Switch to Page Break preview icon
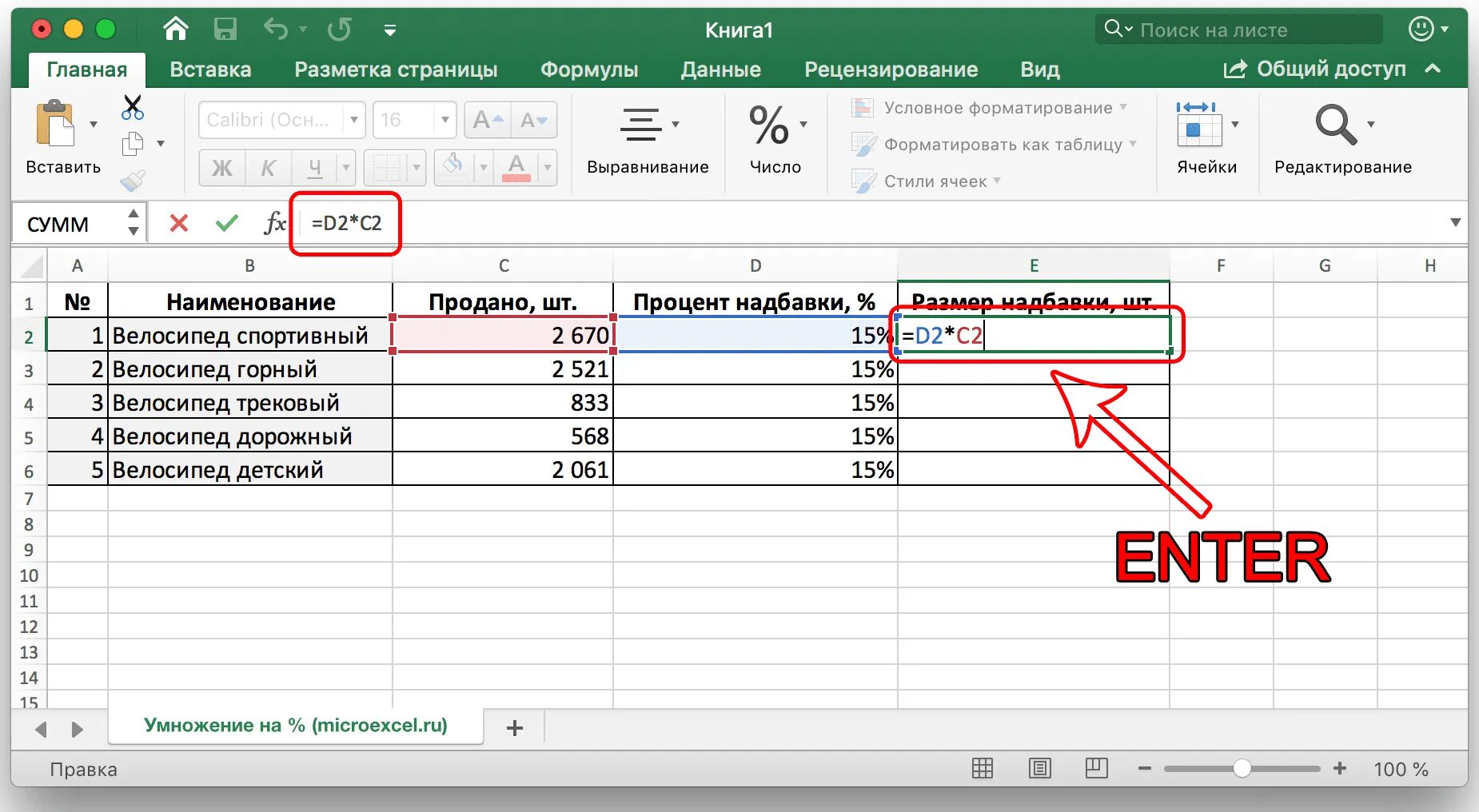The image size is (1479, 812). (x=1096, y=769)
